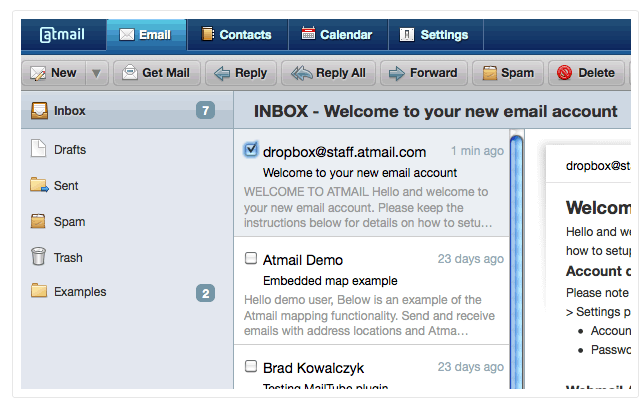This screenshot has height=409, width=644.
Task: Open the Inbox folder
Action: click(x=127, y=110)
